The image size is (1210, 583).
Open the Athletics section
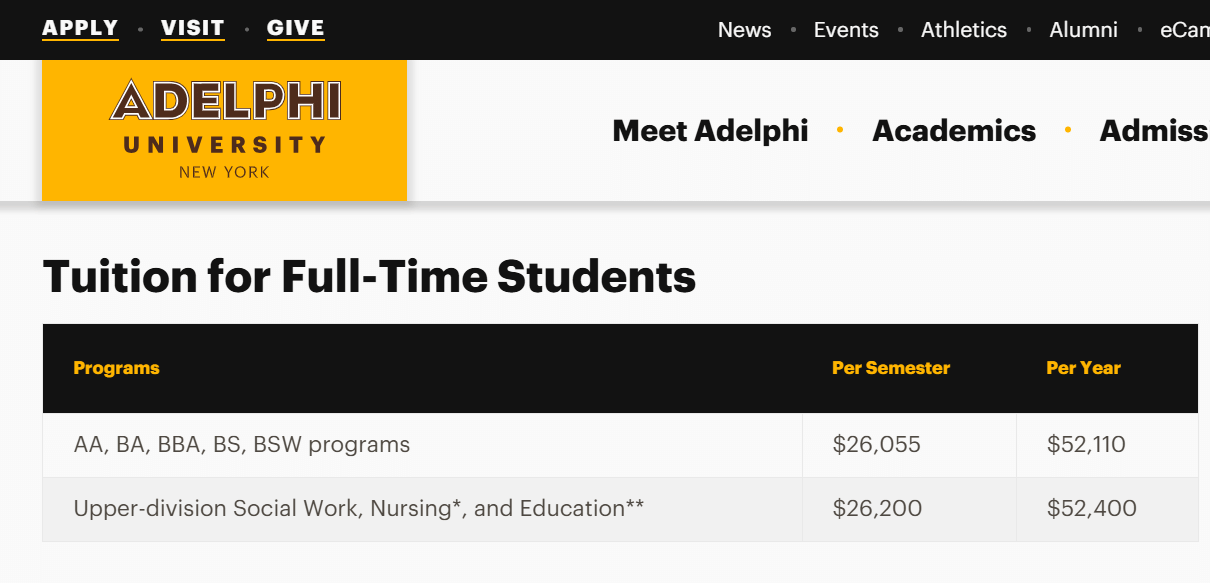point(963,30)
